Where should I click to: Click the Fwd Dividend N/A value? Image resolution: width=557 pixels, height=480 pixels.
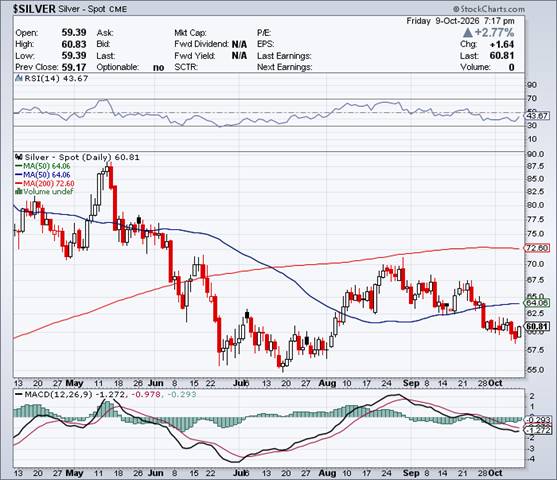[239, 44]
